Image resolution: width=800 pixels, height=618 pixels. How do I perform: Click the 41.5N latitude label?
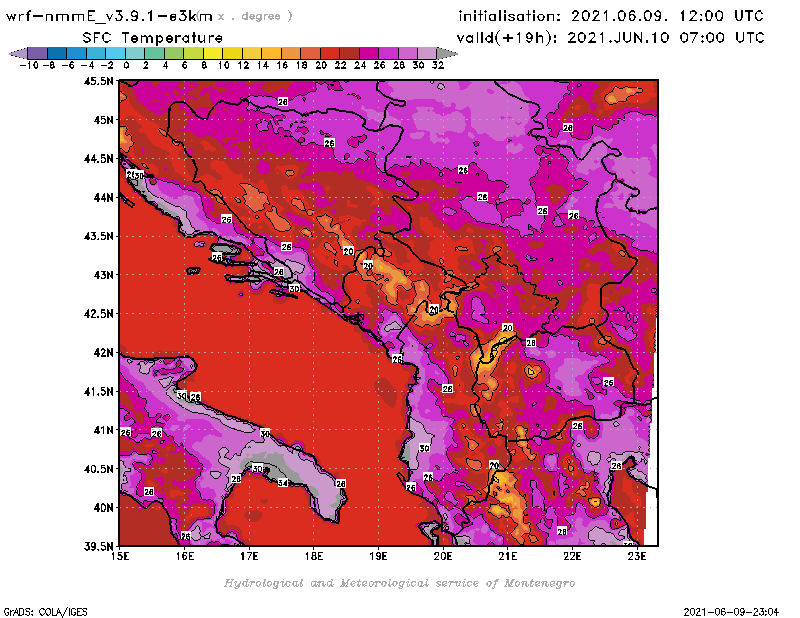(x=98, y=391)
